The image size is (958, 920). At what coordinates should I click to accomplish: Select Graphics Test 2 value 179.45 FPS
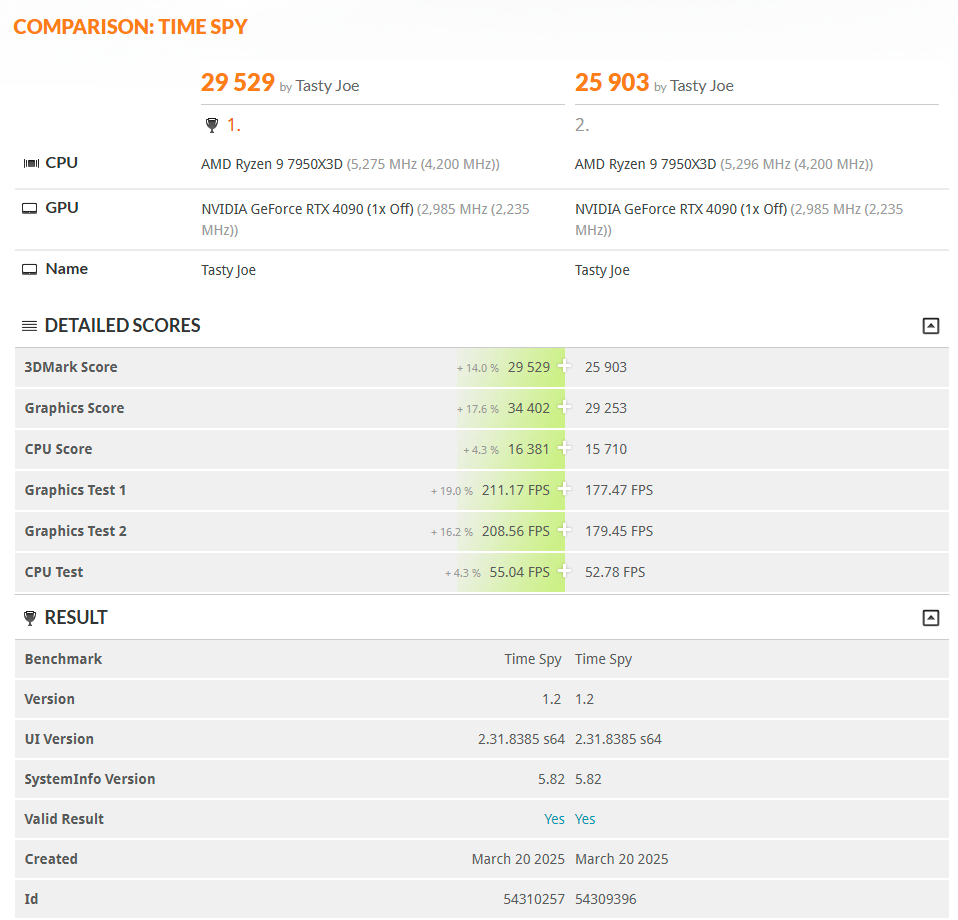pos(619,531)
